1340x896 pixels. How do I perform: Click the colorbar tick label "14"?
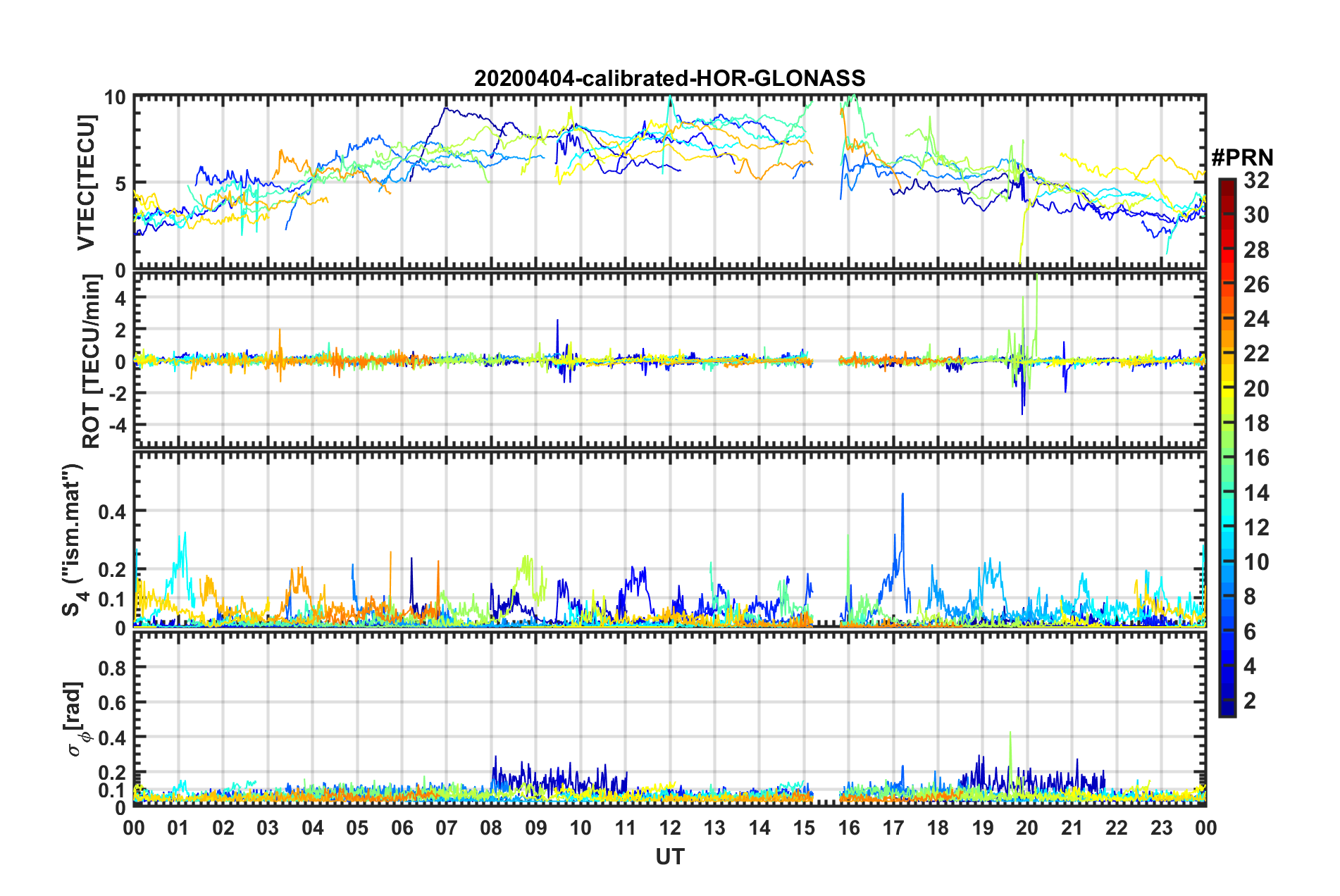pyautogui.click(x=1256, y=493)
